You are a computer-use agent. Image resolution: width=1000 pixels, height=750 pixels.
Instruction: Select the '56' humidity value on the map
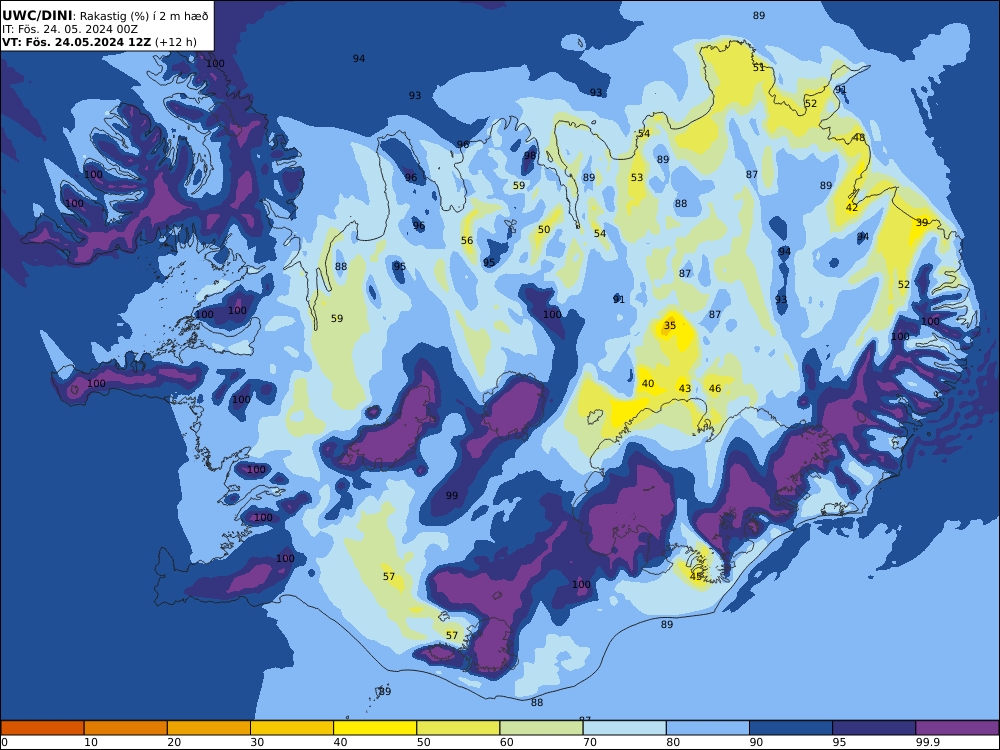(x=467, y=240)
